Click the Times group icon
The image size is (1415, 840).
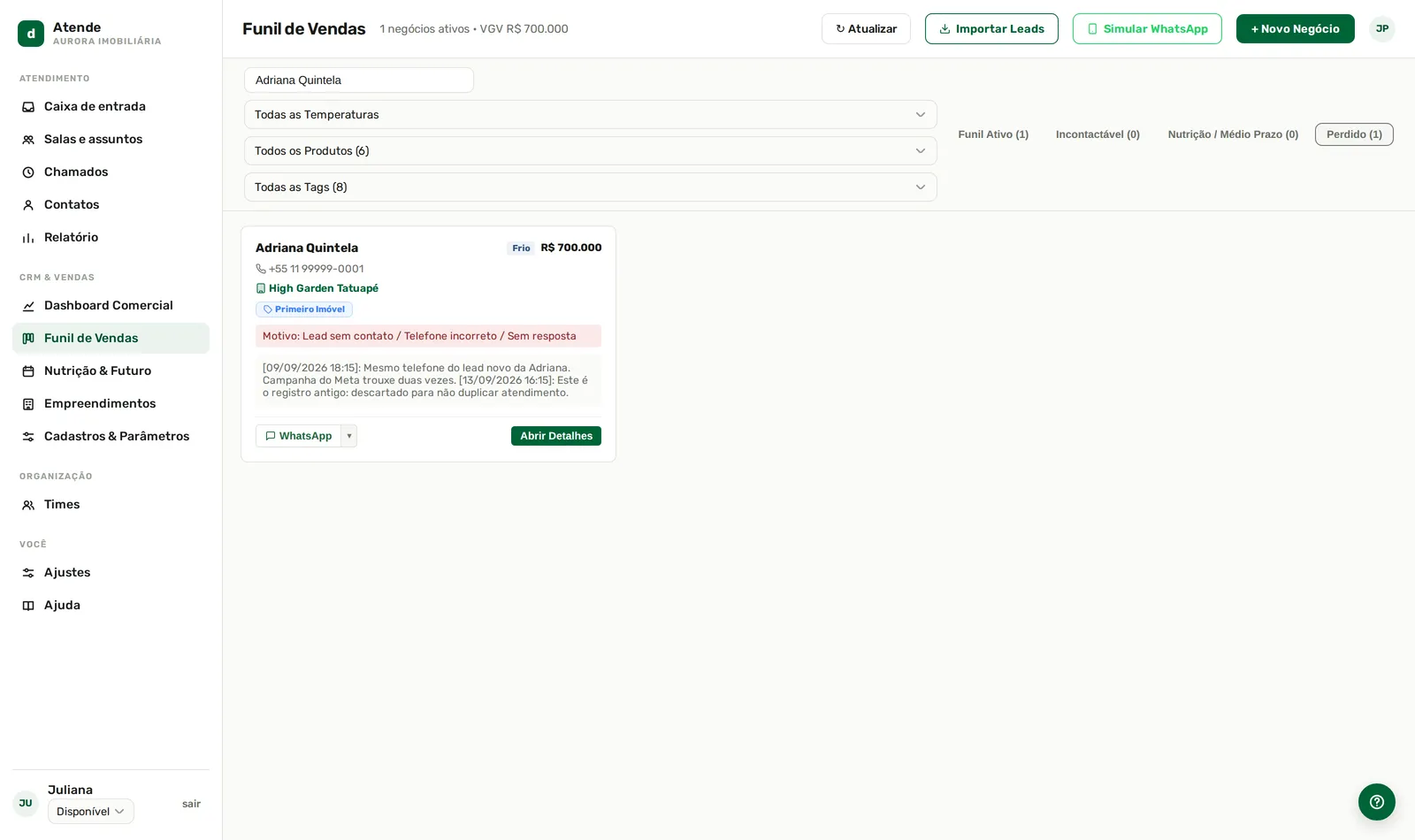pyautogui.click(x=28, y=505)
